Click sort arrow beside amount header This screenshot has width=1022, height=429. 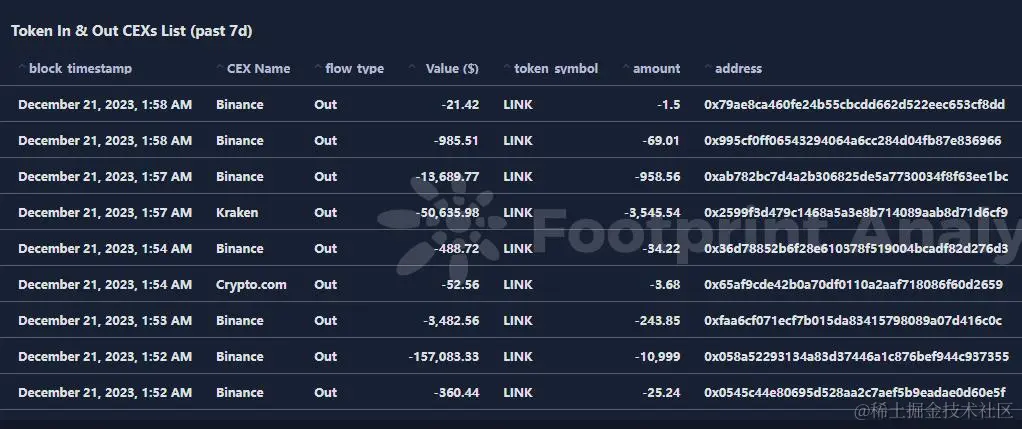click(x=626, y=67)
